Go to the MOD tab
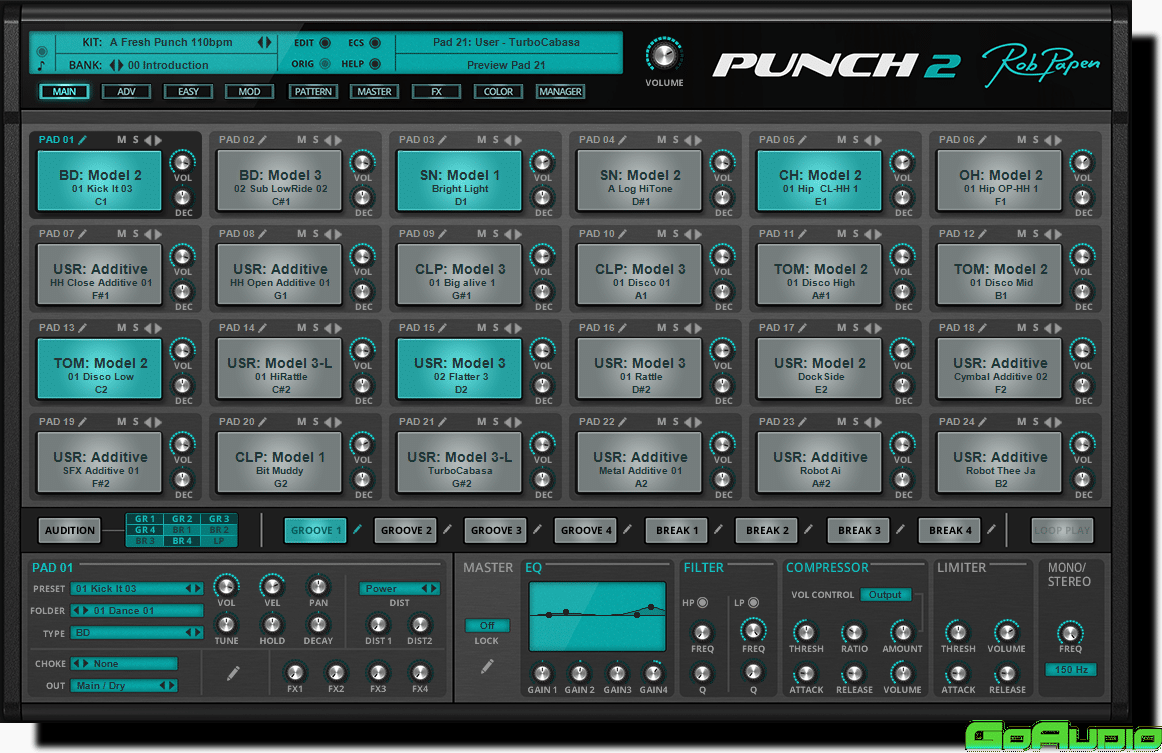 pos(250,91)
